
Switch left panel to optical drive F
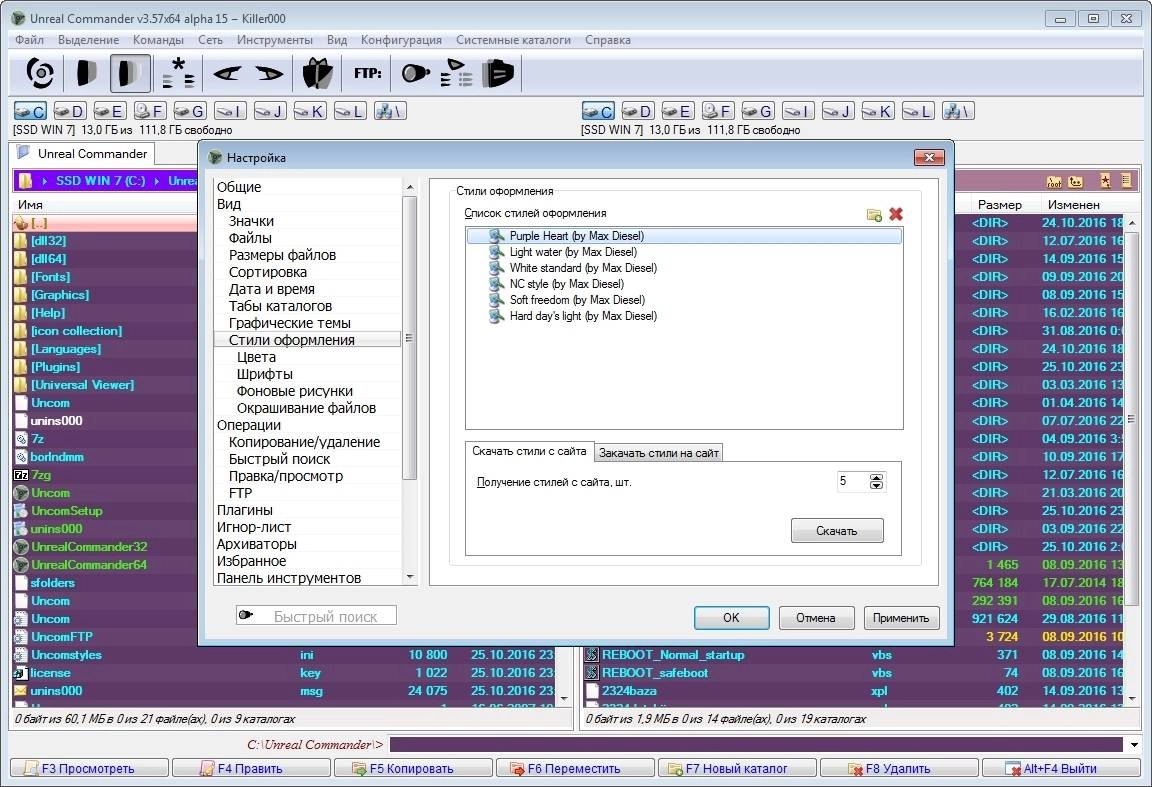[x=149, y=111]
